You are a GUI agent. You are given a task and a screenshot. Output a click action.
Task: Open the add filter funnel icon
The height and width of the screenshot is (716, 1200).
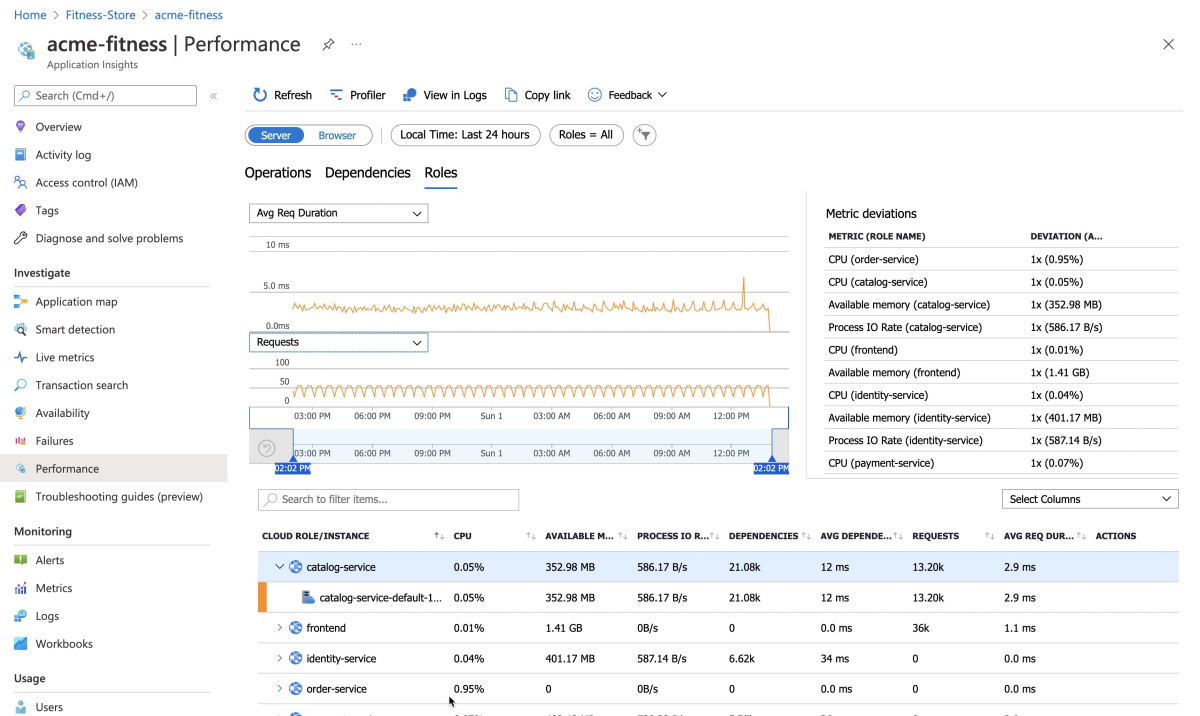click(x=645, y=135)
